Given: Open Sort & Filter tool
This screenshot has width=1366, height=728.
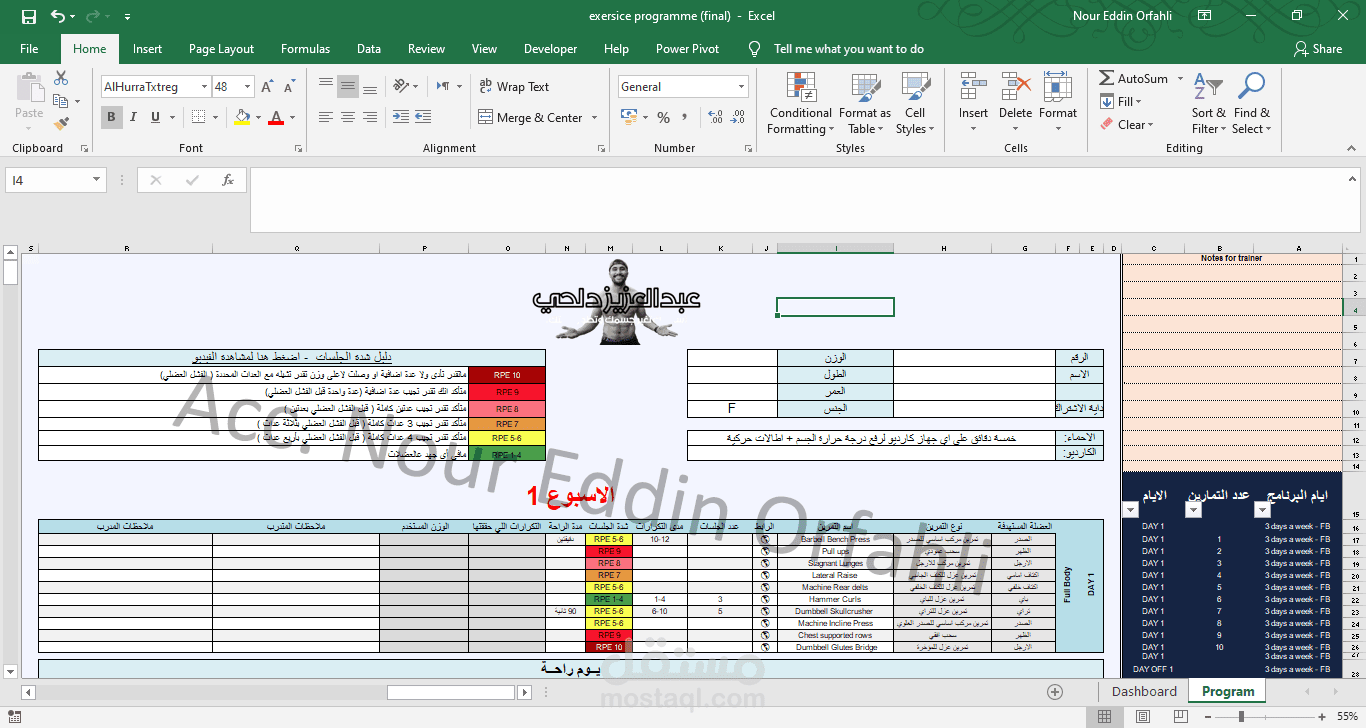Looking at the screenshot, I should [1209, 103].
